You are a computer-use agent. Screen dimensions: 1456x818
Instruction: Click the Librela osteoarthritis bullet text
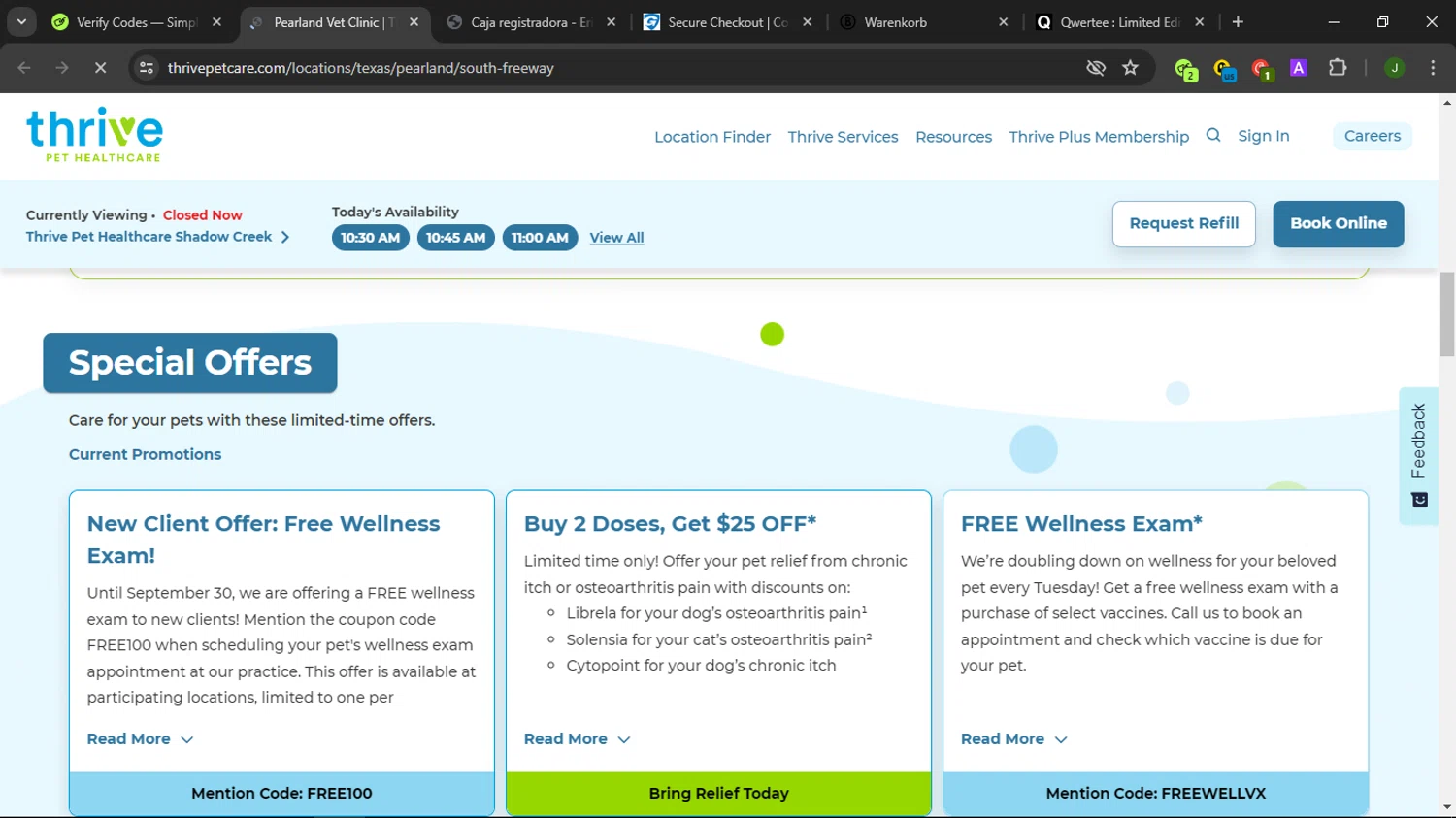point(716,613)
